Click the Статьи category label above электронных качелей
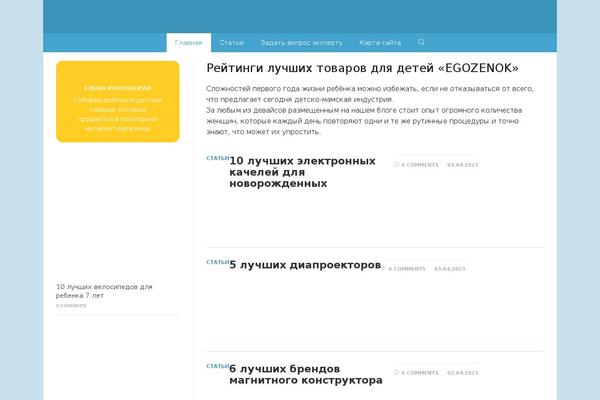The image size is (600, 400). pyautogui.click(x=218, y=158)
